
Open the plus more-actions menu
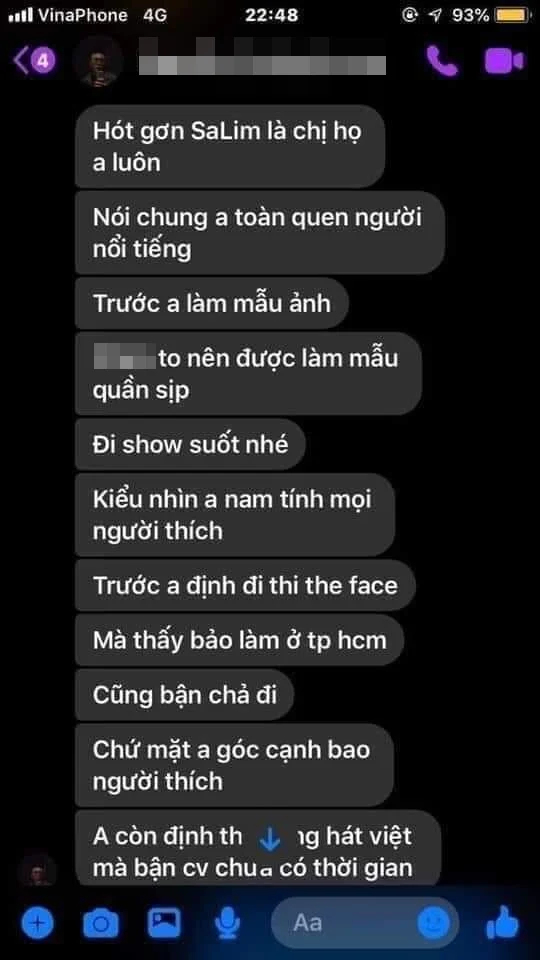tap(37, 921)
